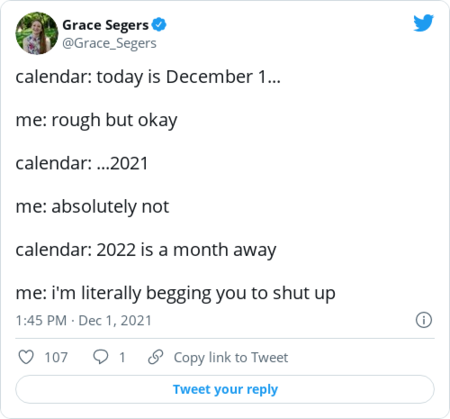The height and width of the screenshot is (419, 450).
Task: Click the reply speech bubble icon
Action: (x=100, y=357)
